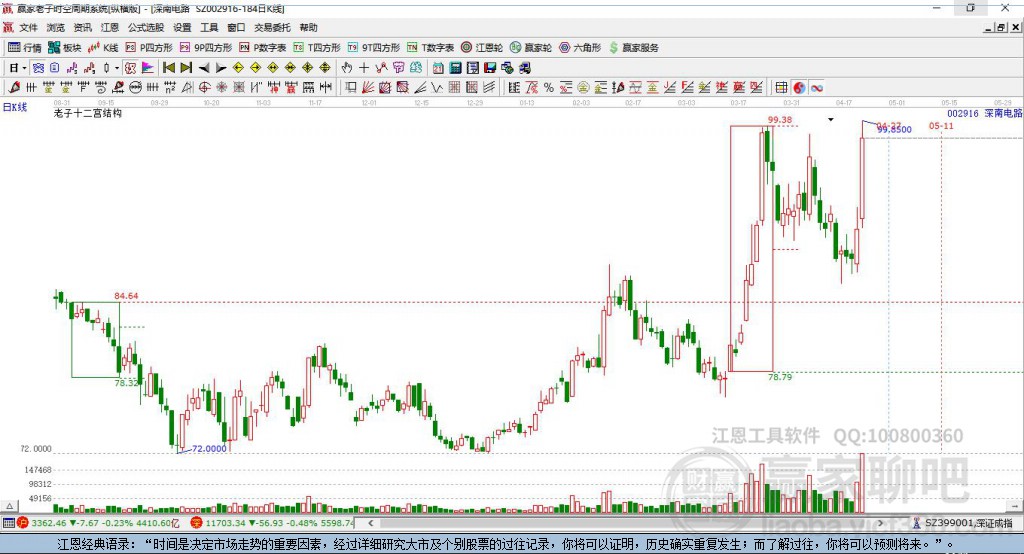Open the 赢家轮 wheel tool

[x=531, y=48]
